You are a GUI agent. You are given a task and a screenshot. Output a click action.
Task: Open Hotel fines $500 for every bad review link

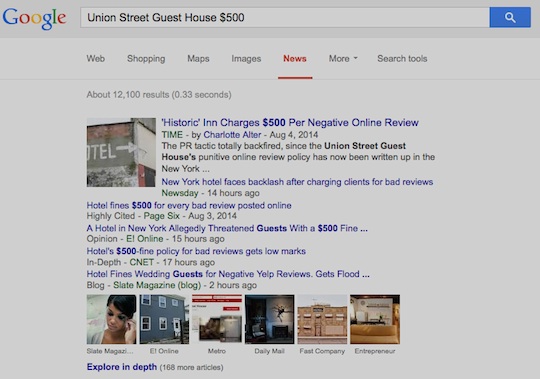click(x=189, y=206)
